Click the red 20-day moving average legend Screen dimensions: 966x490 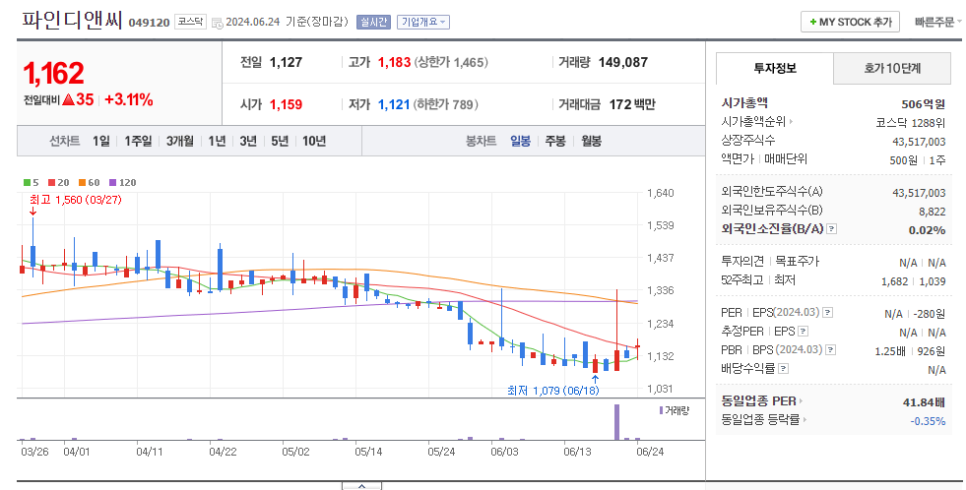[58, 182]
